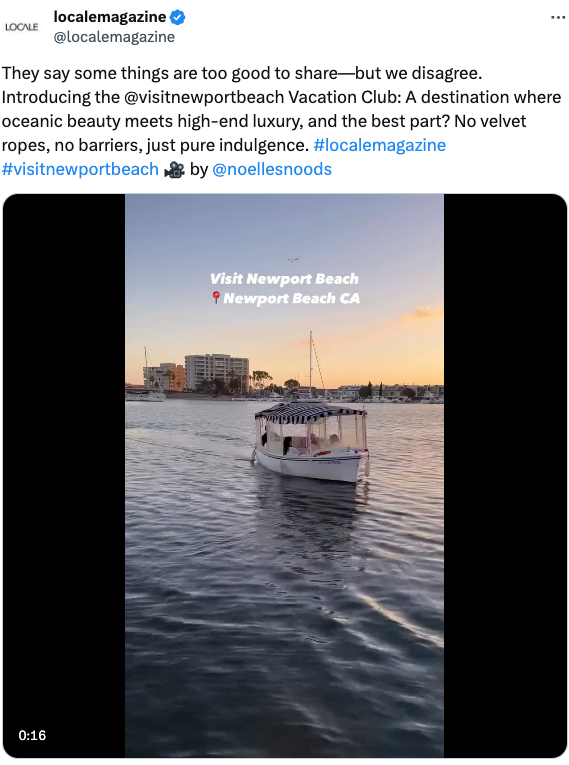Screen dimensions: 569x765
Task: Click the movie camera emoji
Action: click(174, 169)
